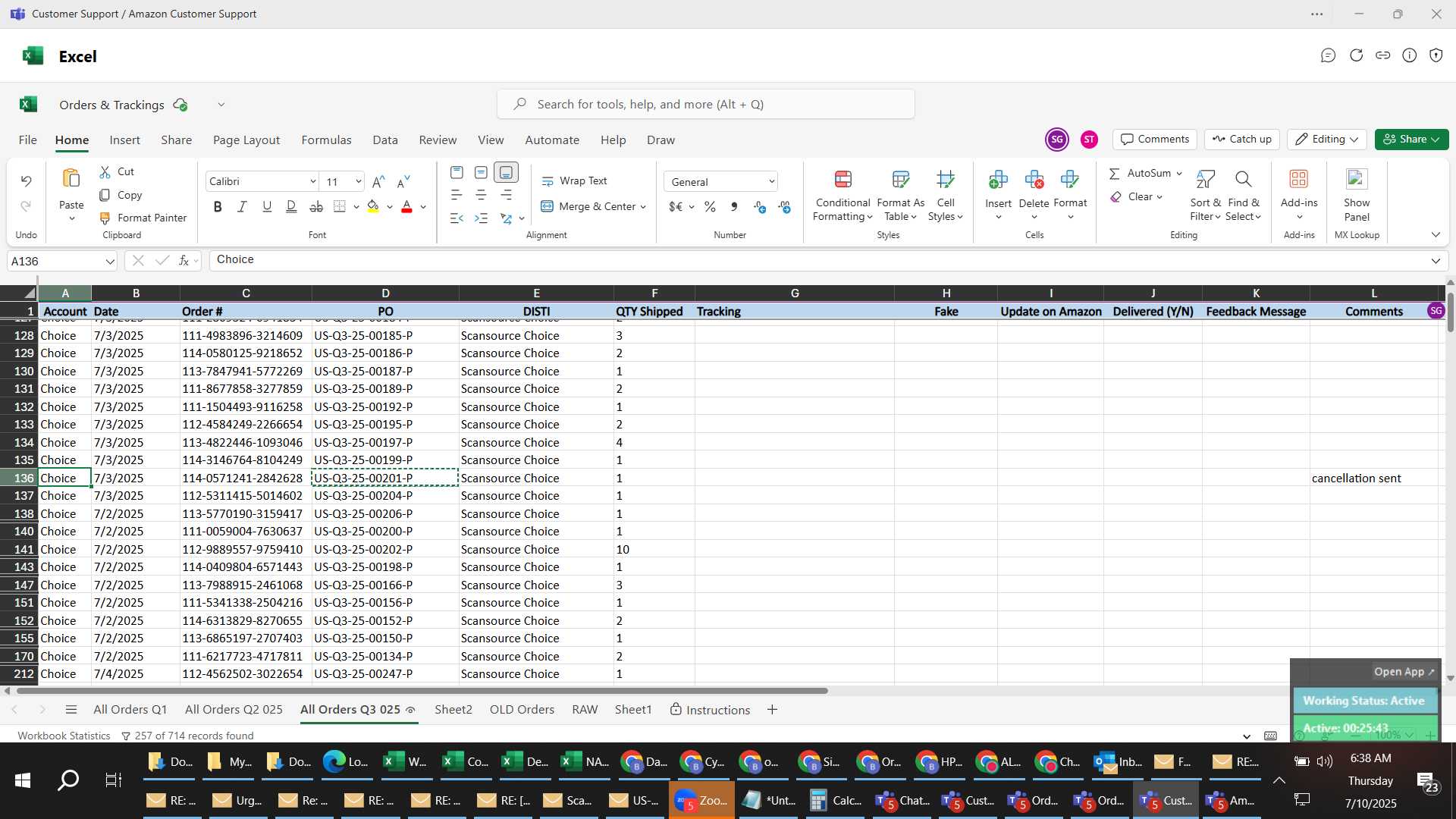Open the fill color highlighter swatch
The height and width of the screenshot is (819, 1456).
372,206
